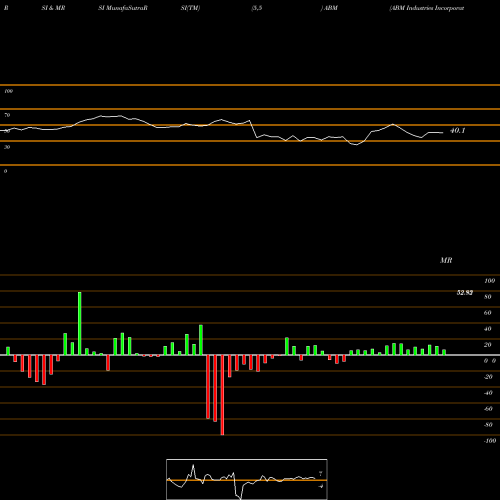Click the '(ABM Industries Incorporat' title text
The width and height of the screenshot is (500, 500).
(x=427, y=8)
